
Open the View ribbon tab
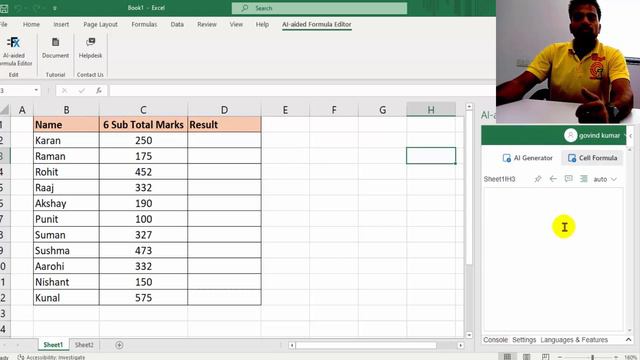(x=236, y=24)
